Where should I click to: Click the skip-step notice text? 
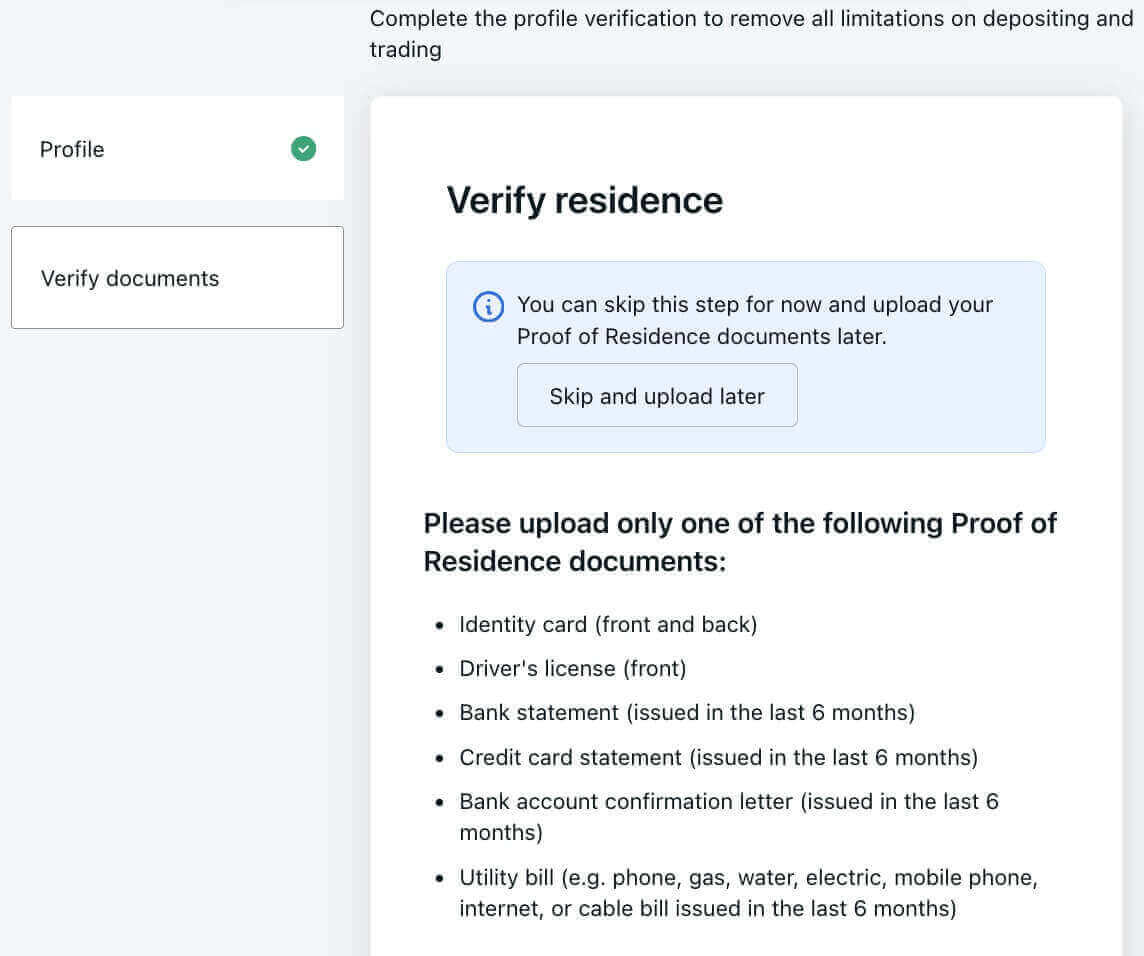[754, 320]
